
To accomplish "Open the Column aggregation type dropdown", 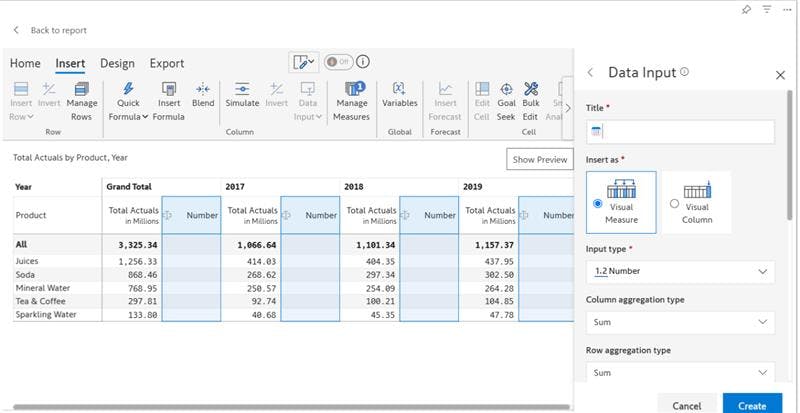I will tap(680, 322).
